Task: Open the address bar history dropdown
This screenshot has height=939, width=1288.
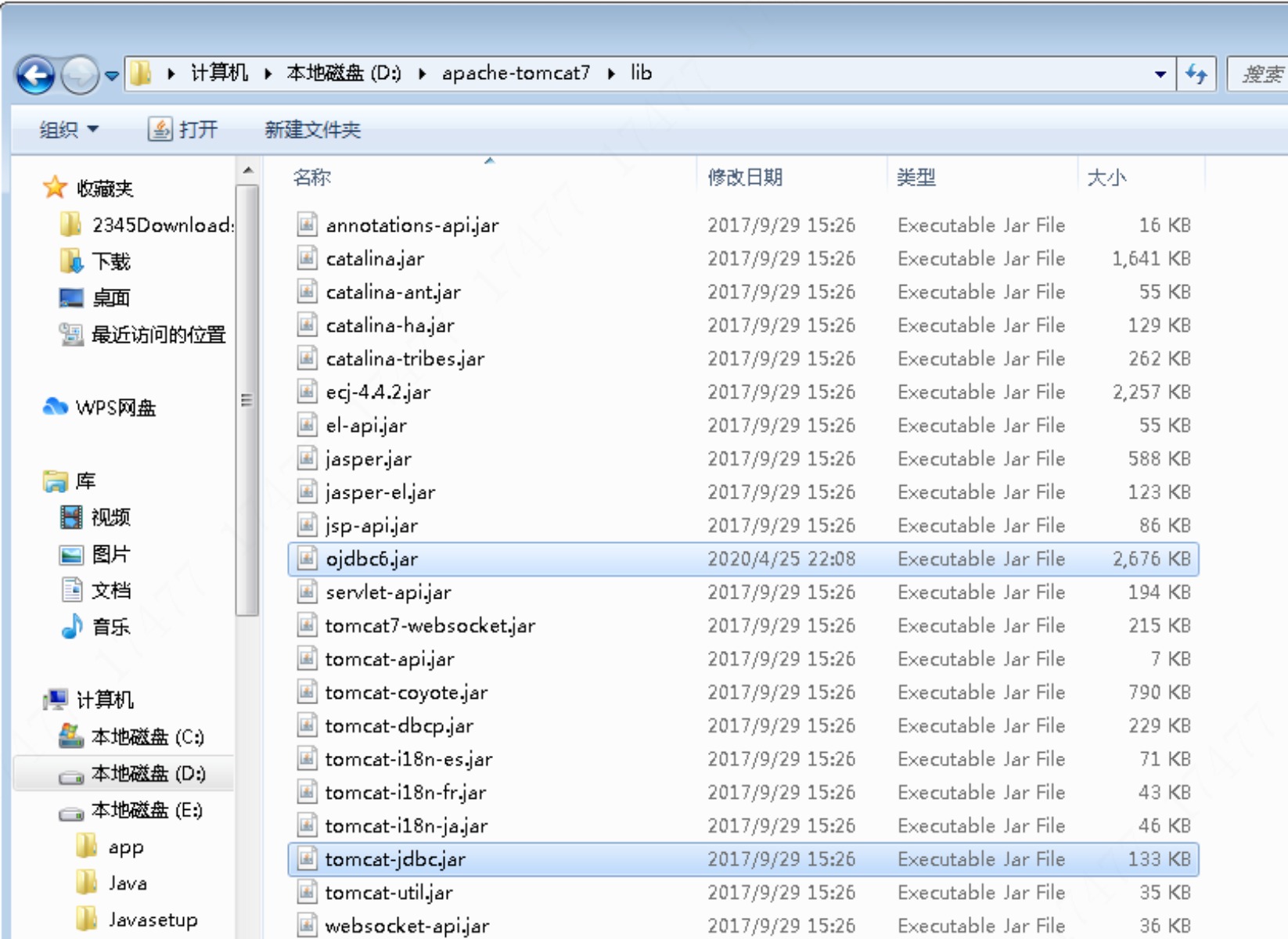Action: pyautogui.click(x=1160, y=74)
